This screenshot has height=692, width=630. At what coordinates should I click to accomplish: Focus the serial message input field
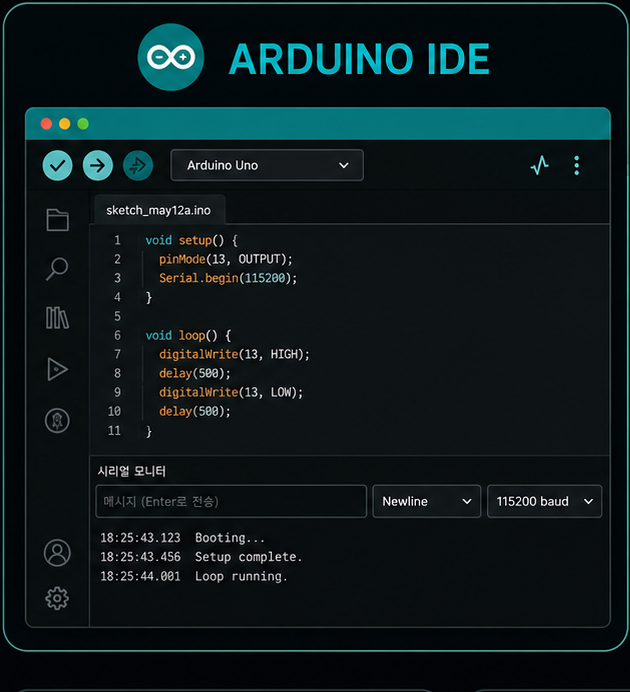[x=231, y=501]
